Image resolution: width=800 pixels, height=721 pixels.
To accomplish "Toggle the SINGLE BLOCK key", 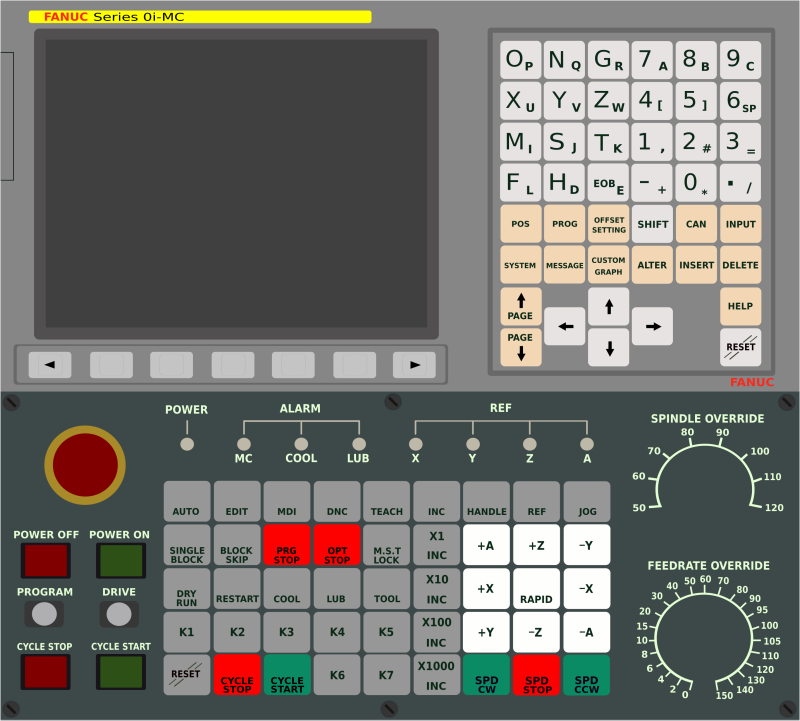I will tap(187, 545).
